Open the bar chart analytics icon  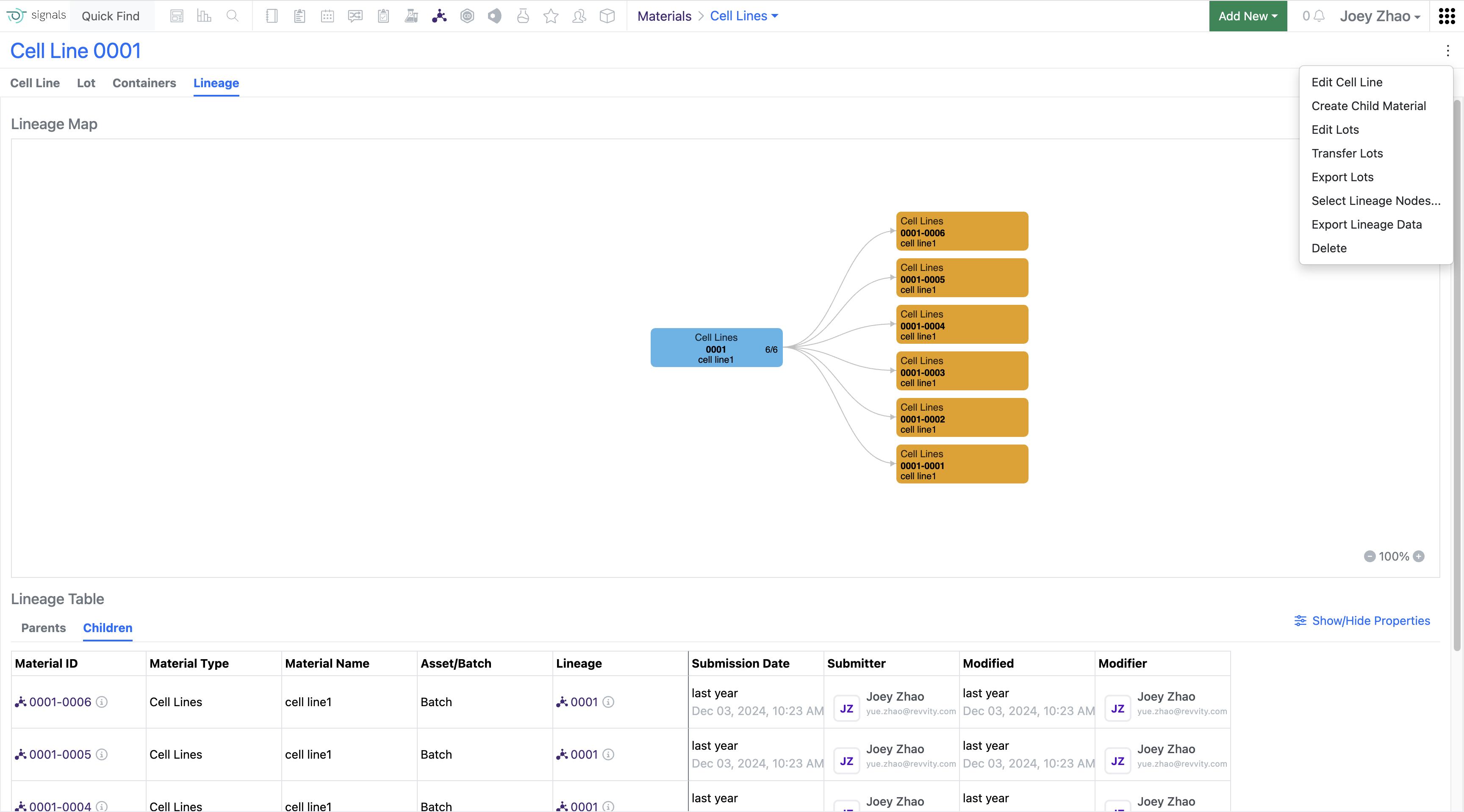(x=204, y=16)
